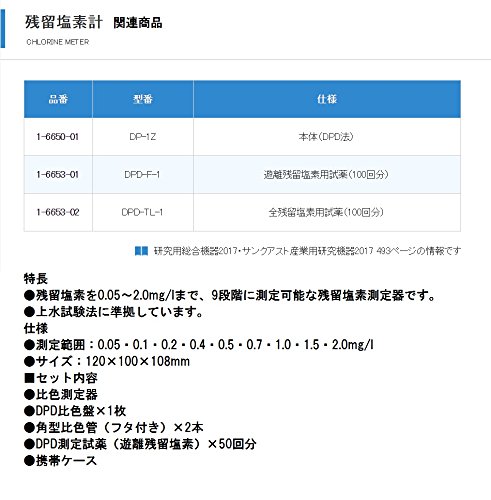This screenshot has width=491, height=500.
Task: Click the 全残留塩素用試薬 specification cell
Action: [x=327, y=212]
